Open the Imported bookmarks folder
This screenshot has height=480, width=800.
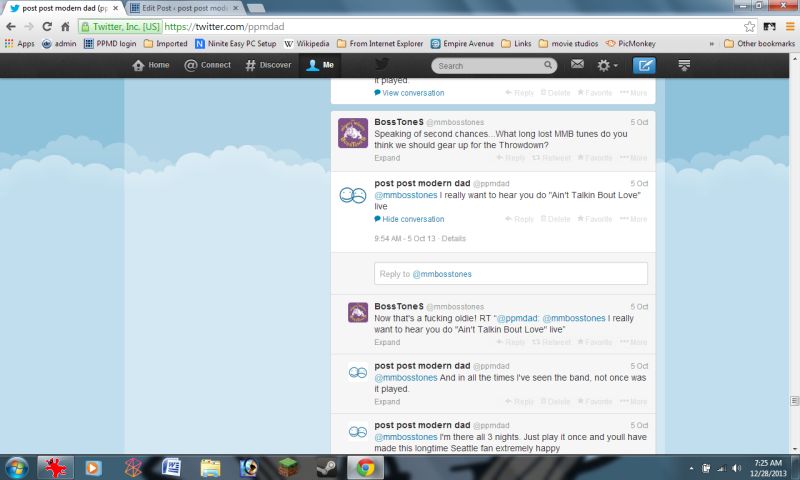pyautogui.click(x=165, y=44)
